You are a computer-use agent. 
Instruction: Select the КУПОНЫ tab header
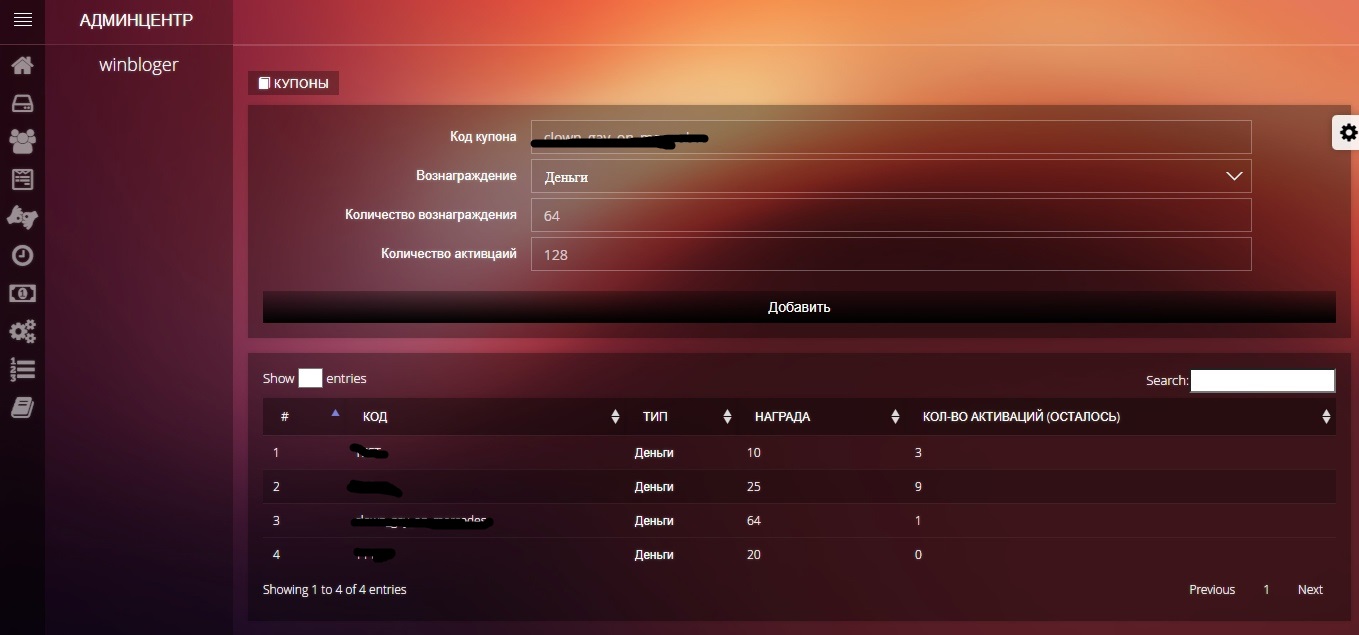[x=294, y=84]
